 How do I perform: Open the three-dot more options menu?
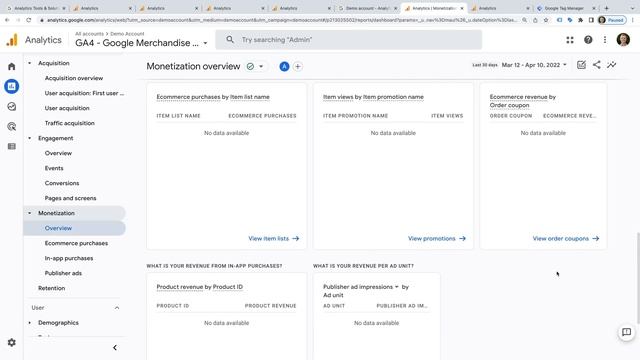click(x=605, y=40)
